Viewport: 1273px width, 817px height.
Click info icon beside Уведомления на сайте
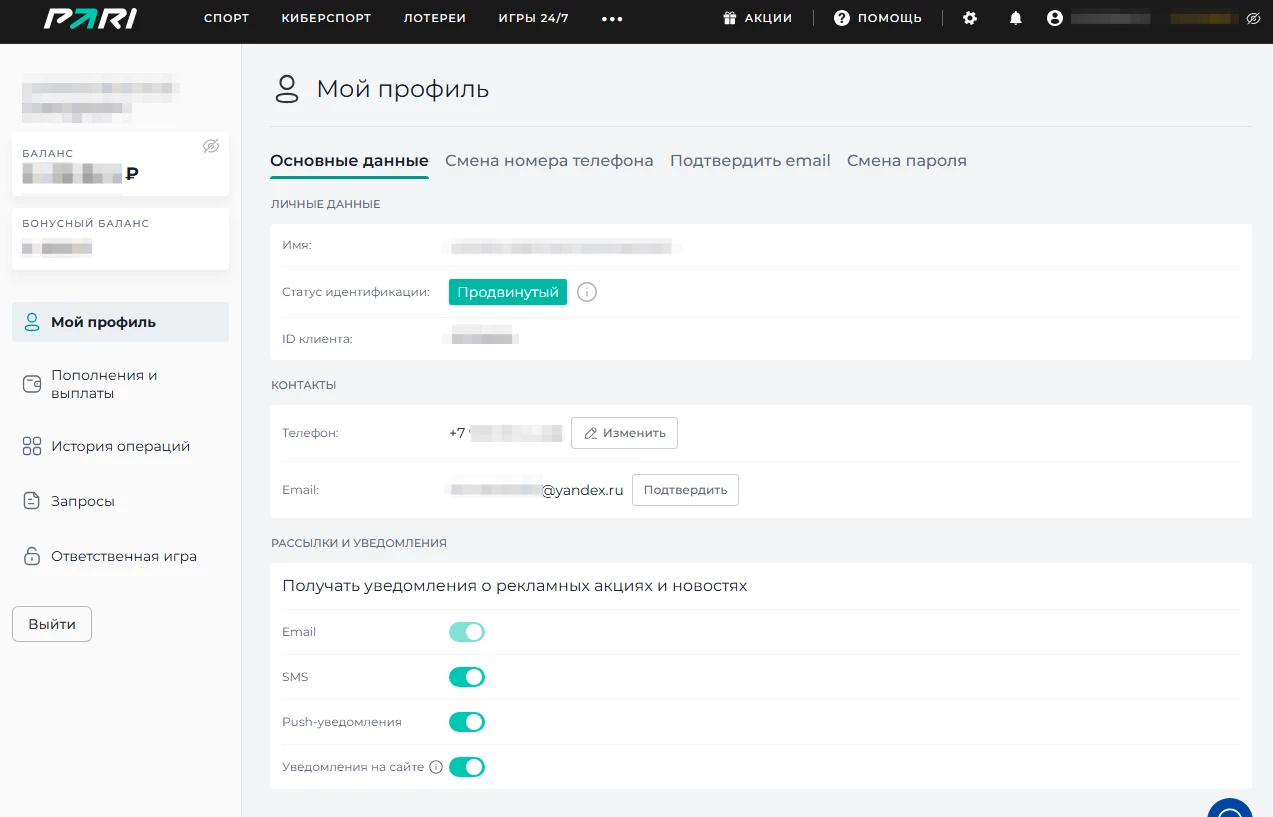click(x=435, y=767)
